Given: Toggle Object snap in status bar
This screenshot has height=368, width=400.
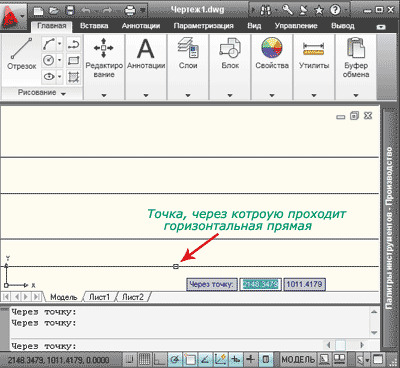Looking at the screenshot, I should click(190, 359).
